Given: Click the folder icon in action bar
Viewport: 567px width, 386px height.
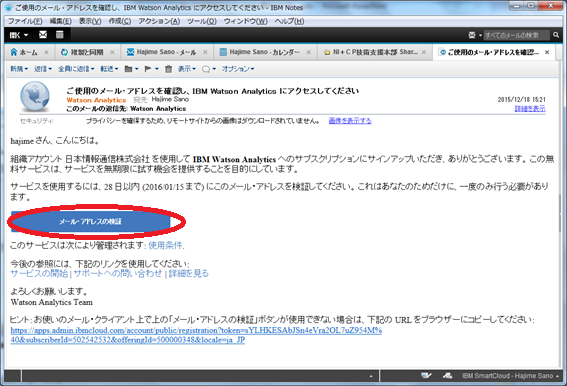Looking at the screenshot, I should [x=128, y=69].
